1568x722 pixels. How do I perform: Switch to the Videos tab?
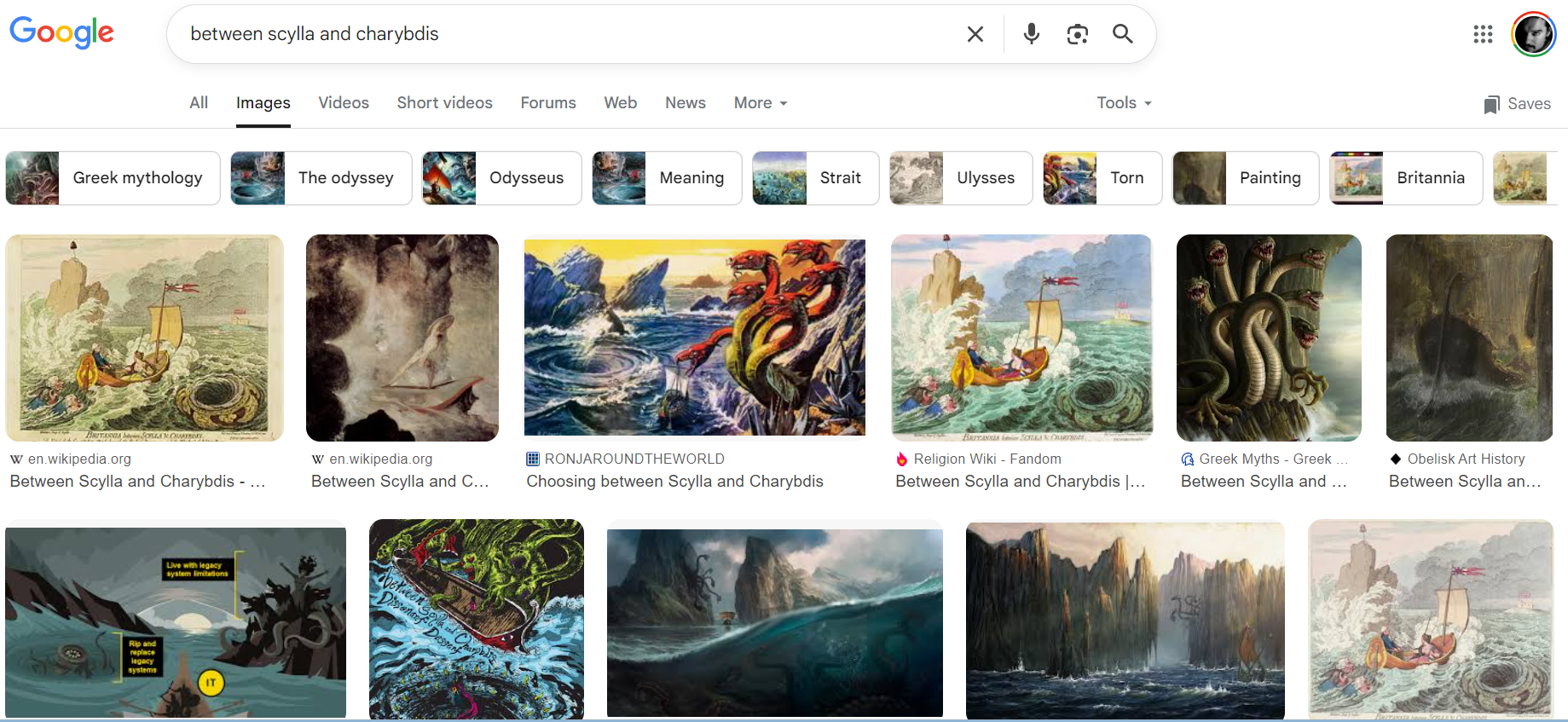[343, 103]
